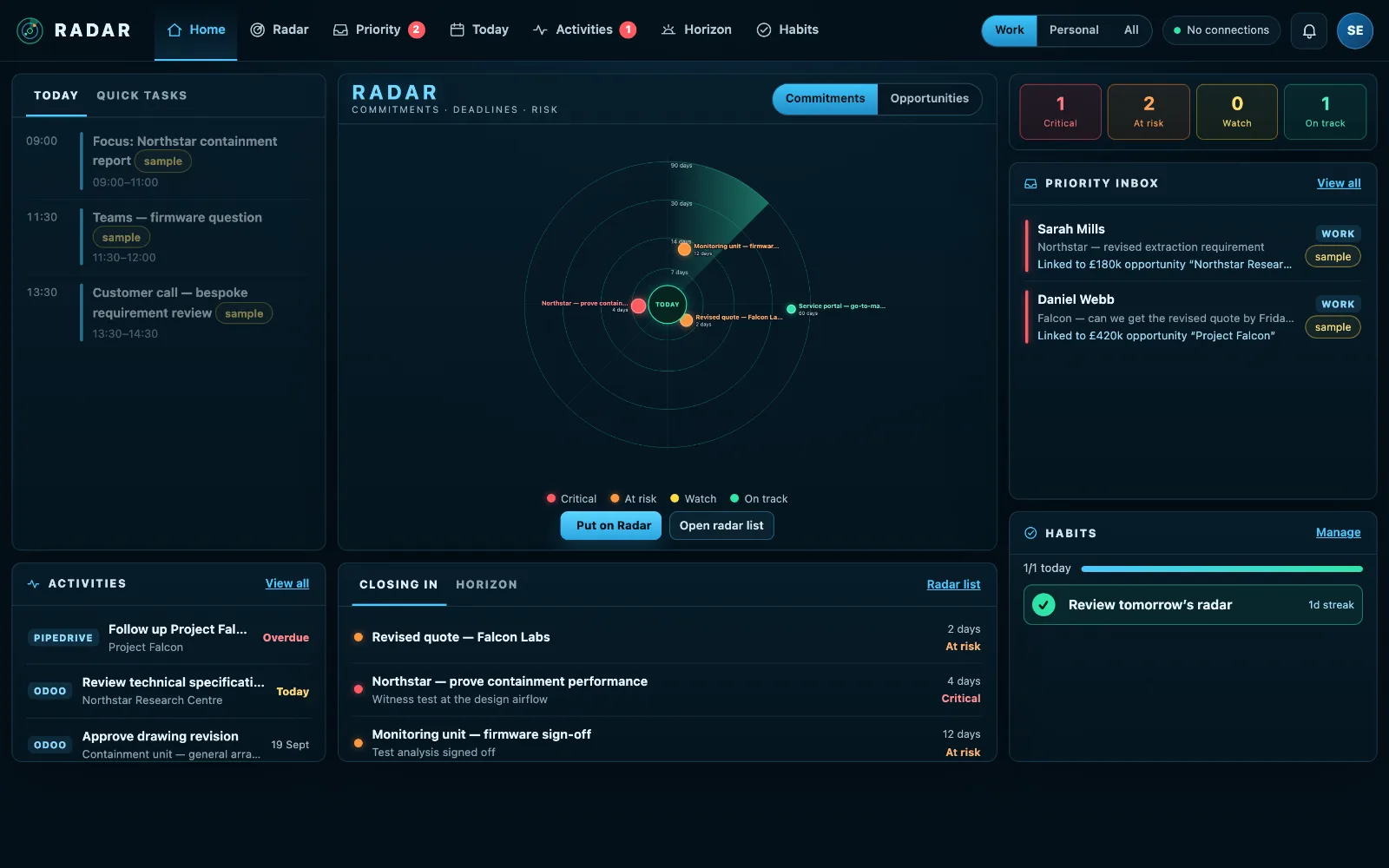Select the Service portal green dot on radar
Viewport: 1389px width, 868px height.
click(x=791, y=309)
